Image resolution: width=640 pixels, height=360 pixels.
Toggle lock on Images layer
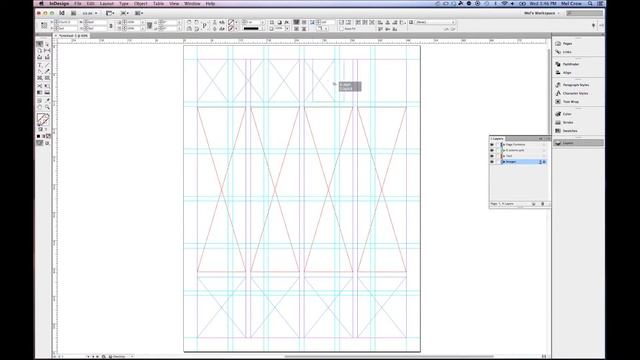pos(497,162)
